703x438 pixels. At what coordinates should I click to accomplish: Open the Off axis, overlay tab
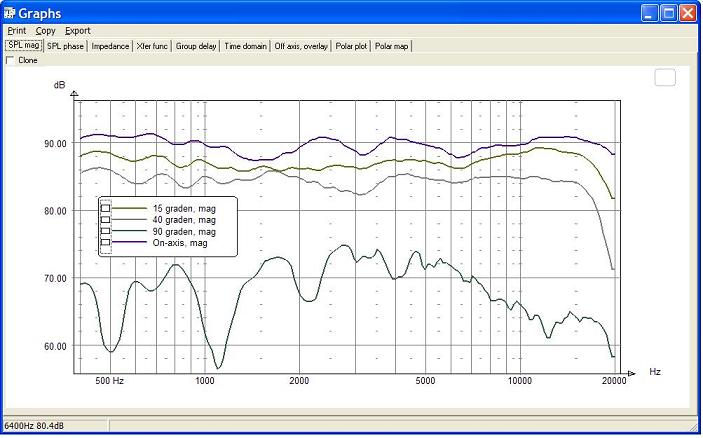coord(301,46)
